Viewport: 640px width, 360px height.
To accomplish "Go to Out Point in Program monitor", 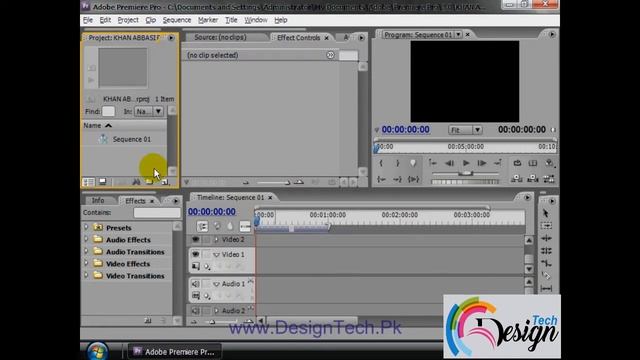I will pos(397,179).
